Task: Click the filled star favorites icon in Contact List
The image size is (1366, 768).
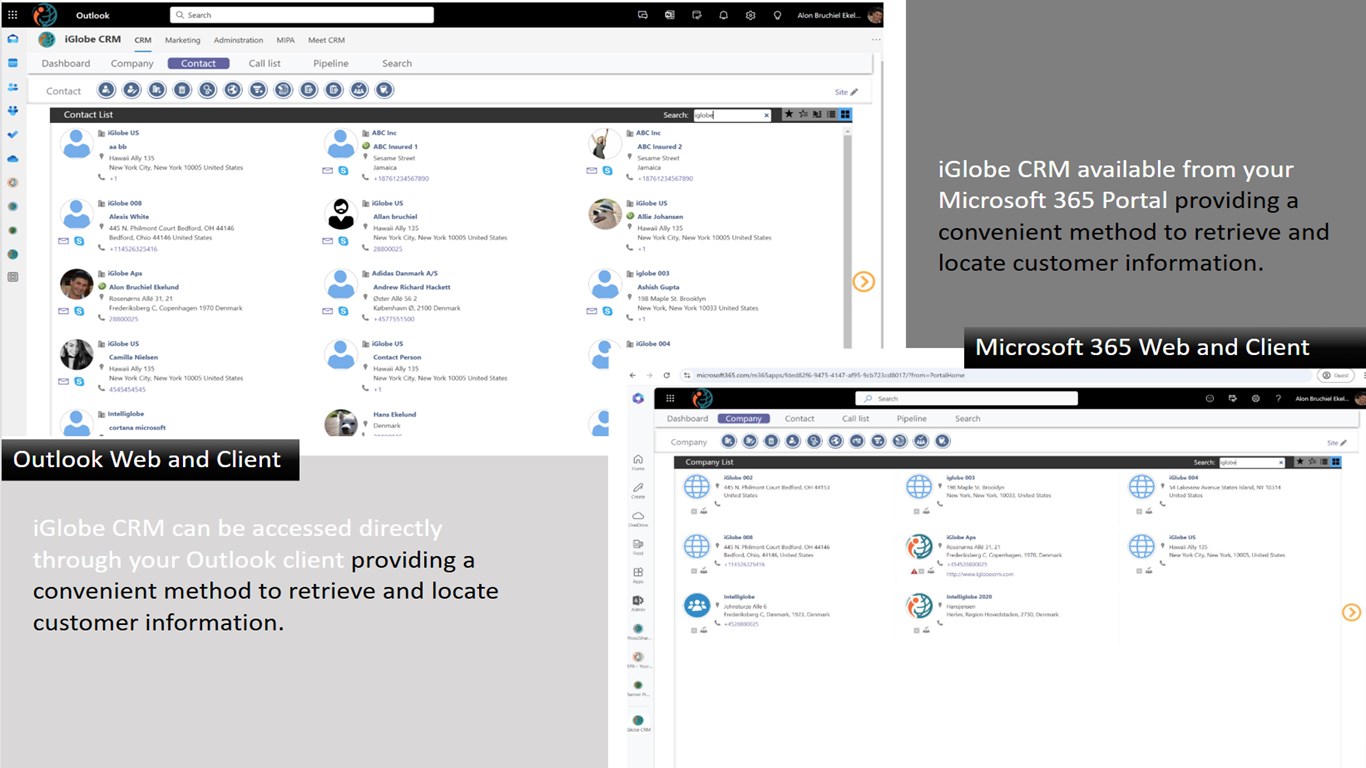Action: click(x=788, y=115)
